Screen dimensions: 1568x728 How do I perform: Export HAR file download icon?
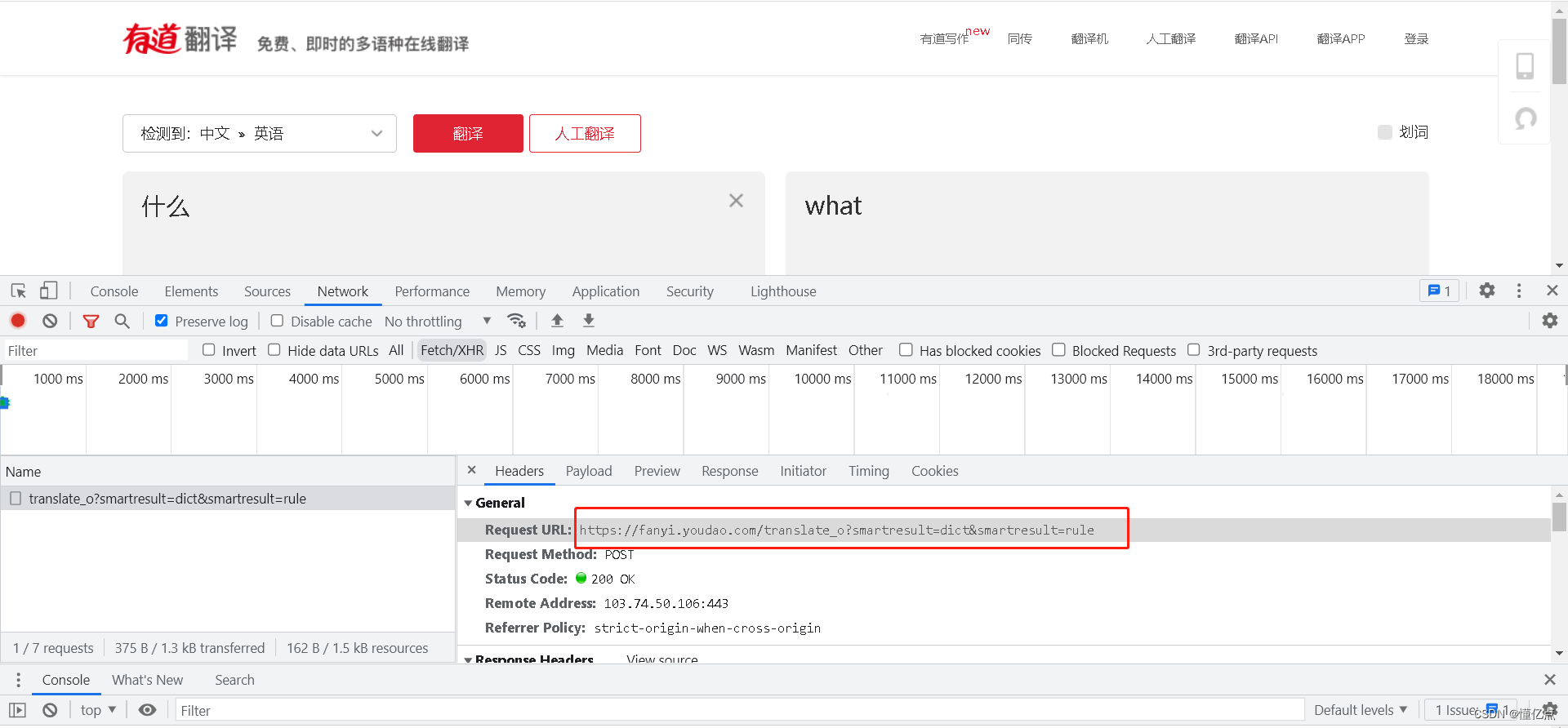[589, 321]
